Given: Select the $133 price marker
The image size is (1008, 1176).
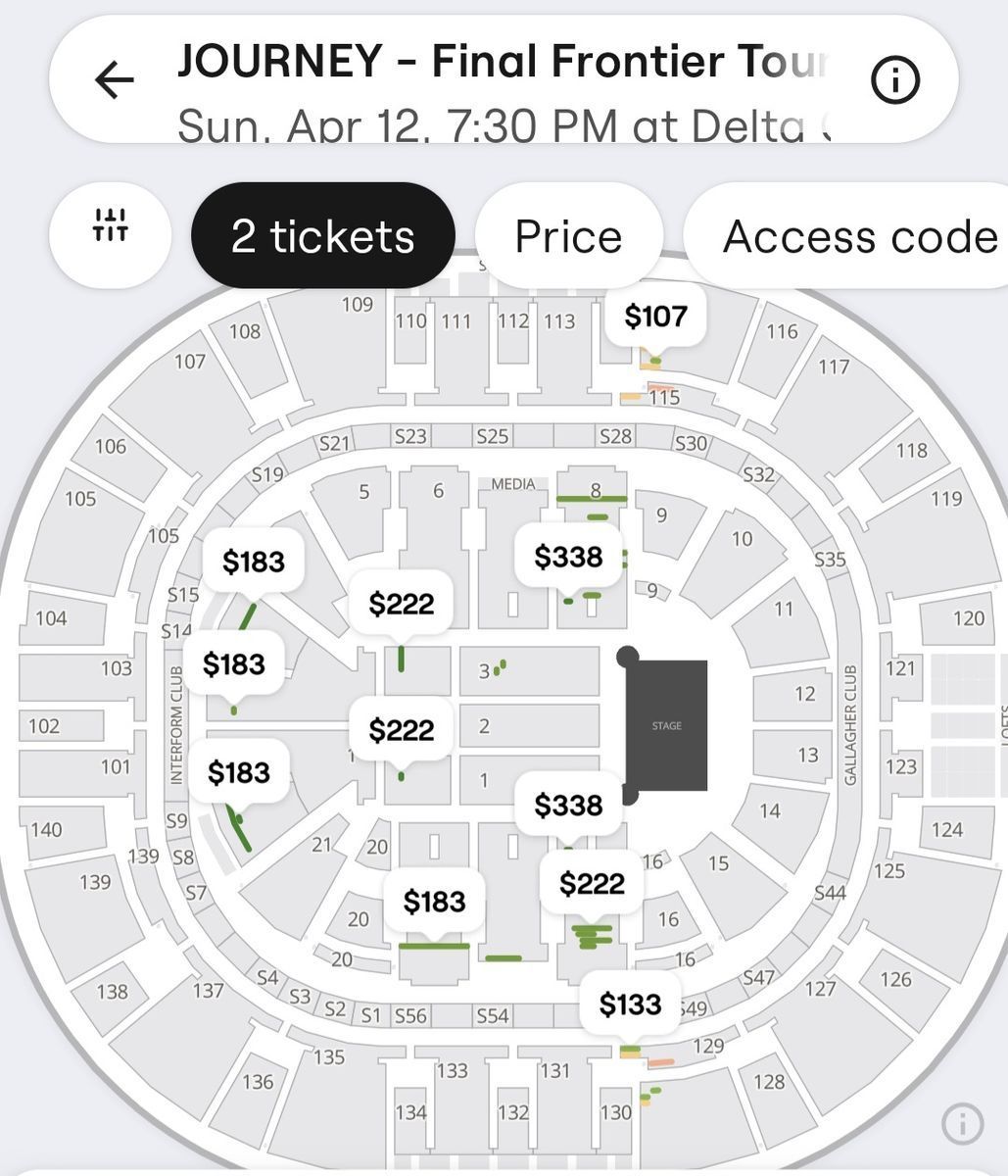Looking at the screenshot, I should click(x=630, y=1004).
